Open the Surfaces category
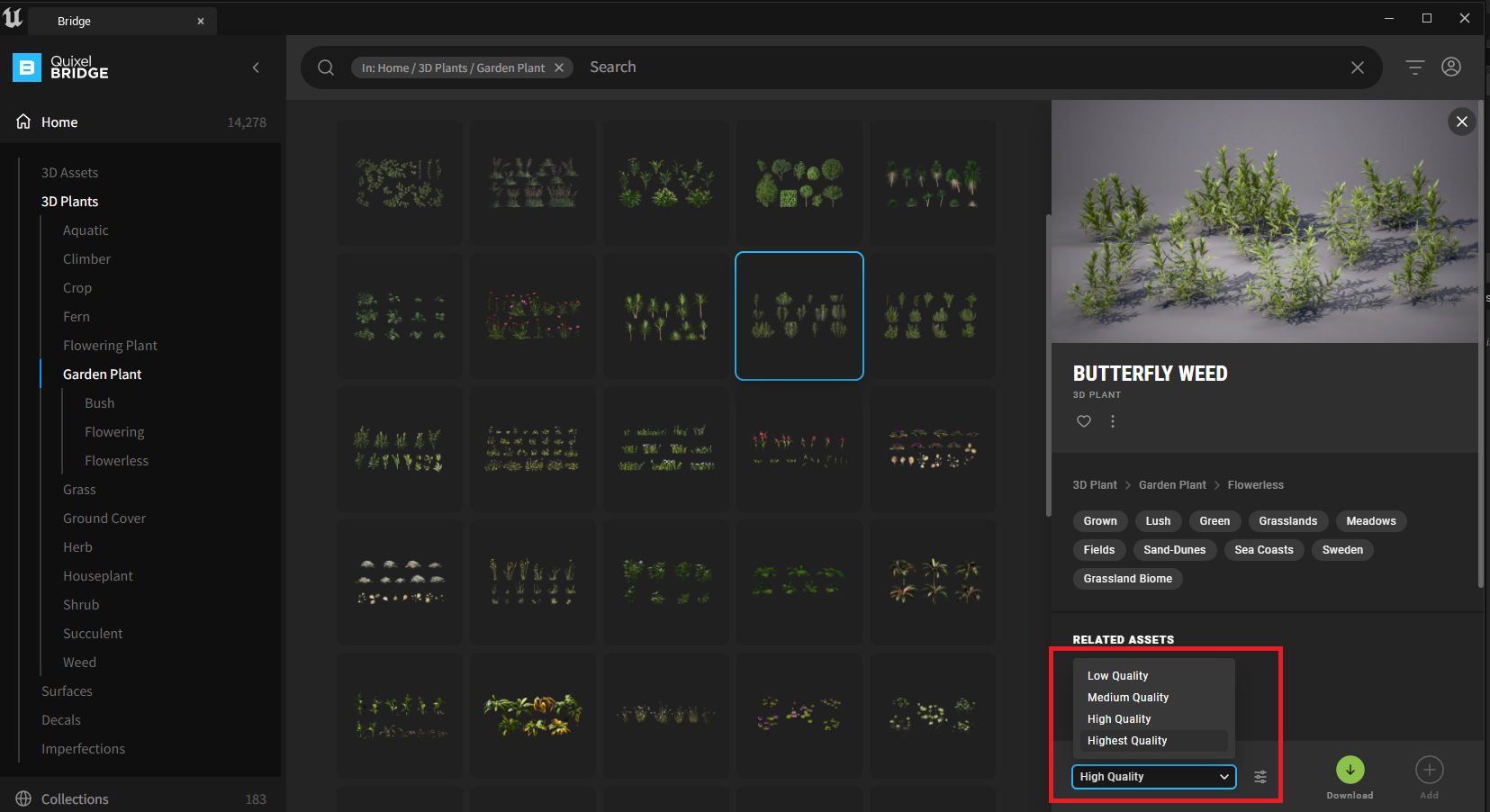 [x=67, y=691]
